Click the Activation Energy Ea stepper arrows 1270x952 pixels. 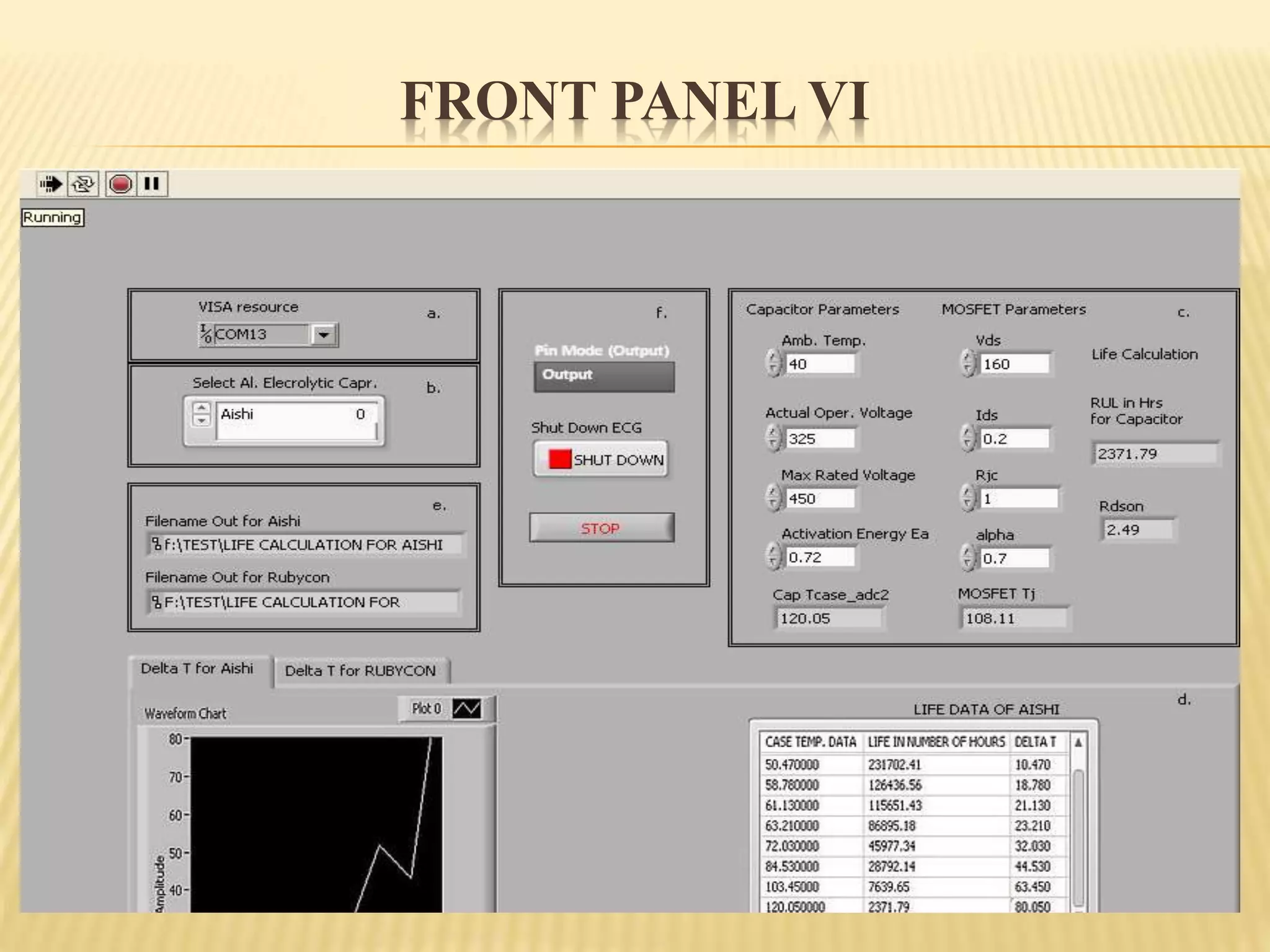[773, 556]
